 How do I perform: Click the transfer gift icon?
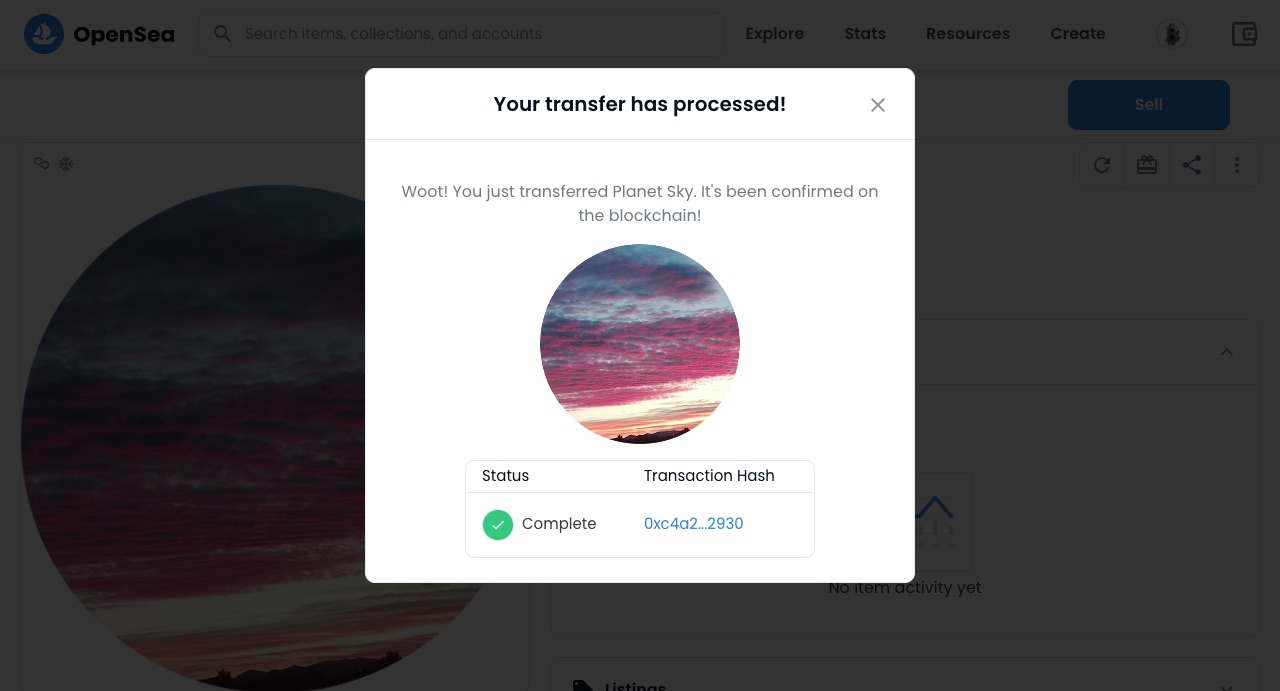pos(1147,165)
